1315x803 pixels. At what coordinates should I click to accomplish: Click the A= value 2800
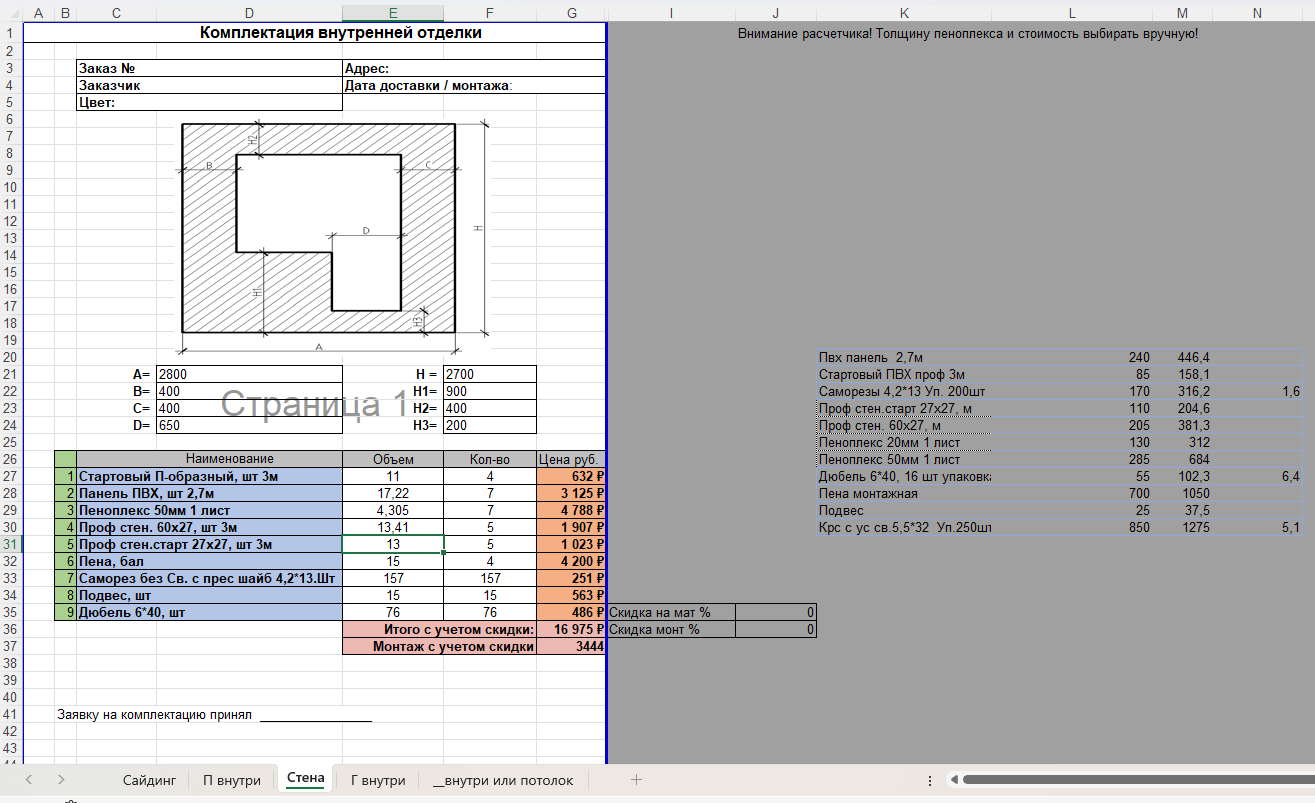click(249, 374)
